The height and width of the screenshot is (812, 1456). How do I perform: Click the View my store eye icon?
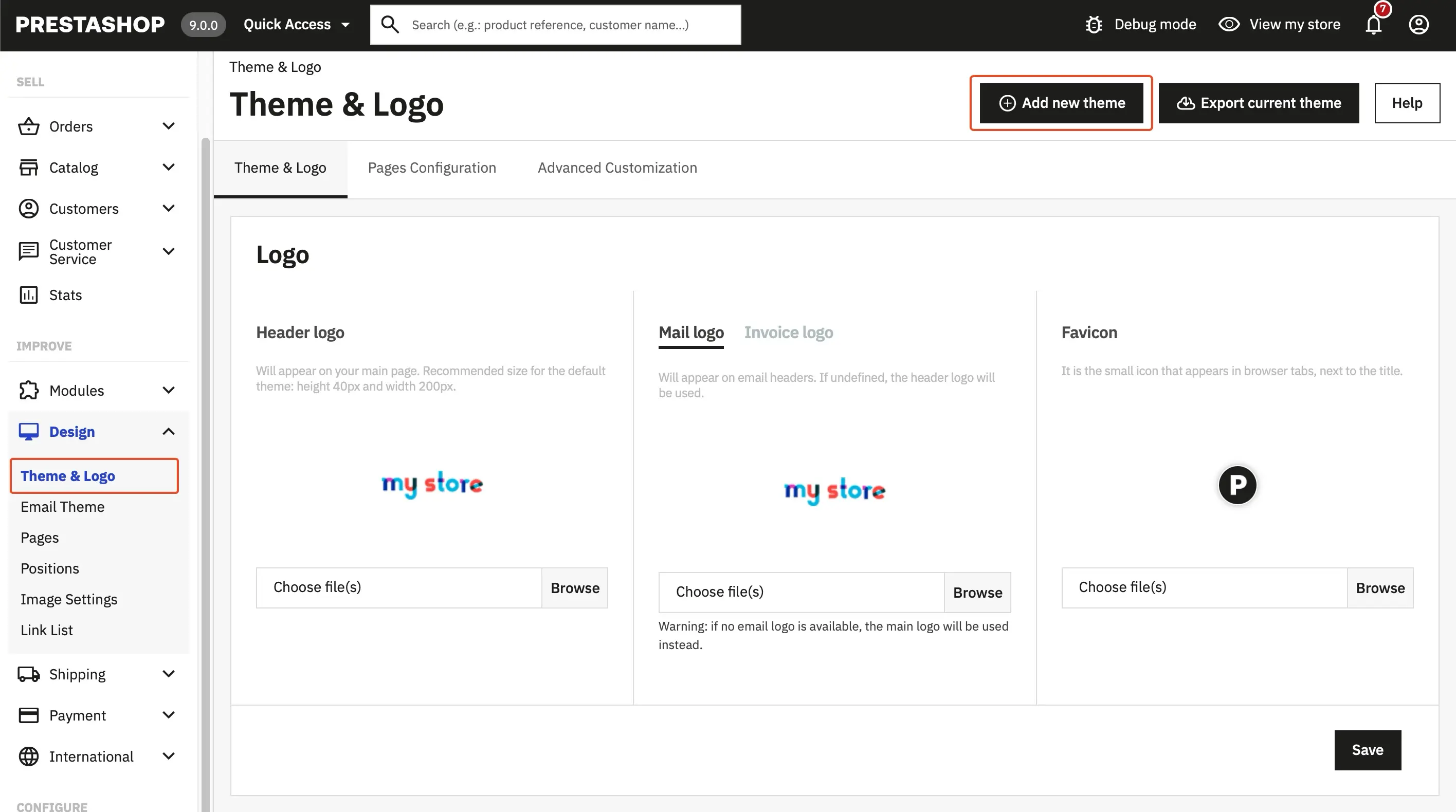point(1229,24)
